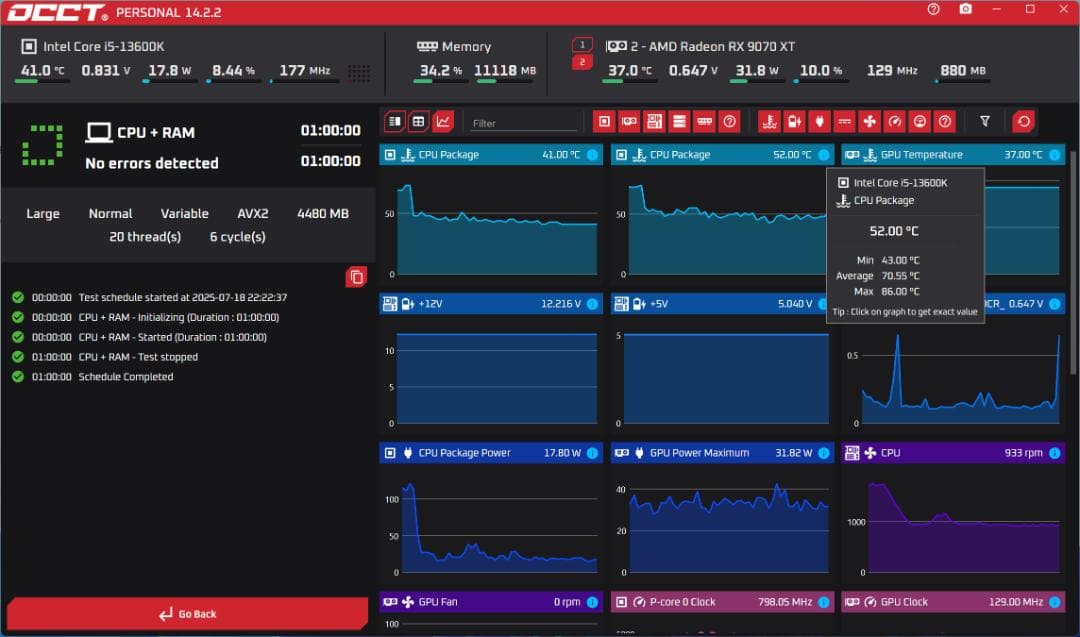The height and width of the screenshot is (637, 1080).
Task: Select GPU 1 tab
Action: (582, 45)
